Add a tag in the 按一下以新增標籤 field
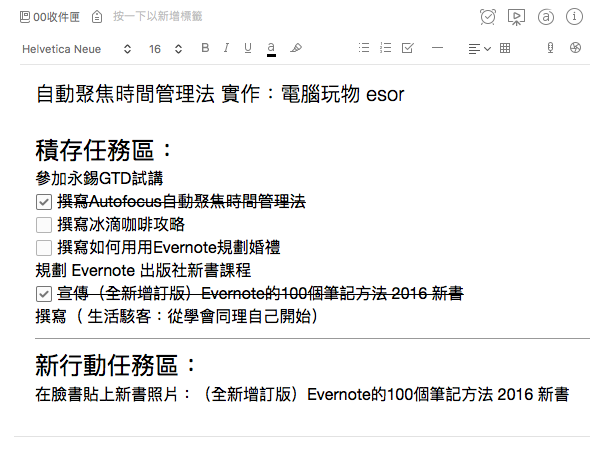590x450 pixels. [x=158, y=17]
